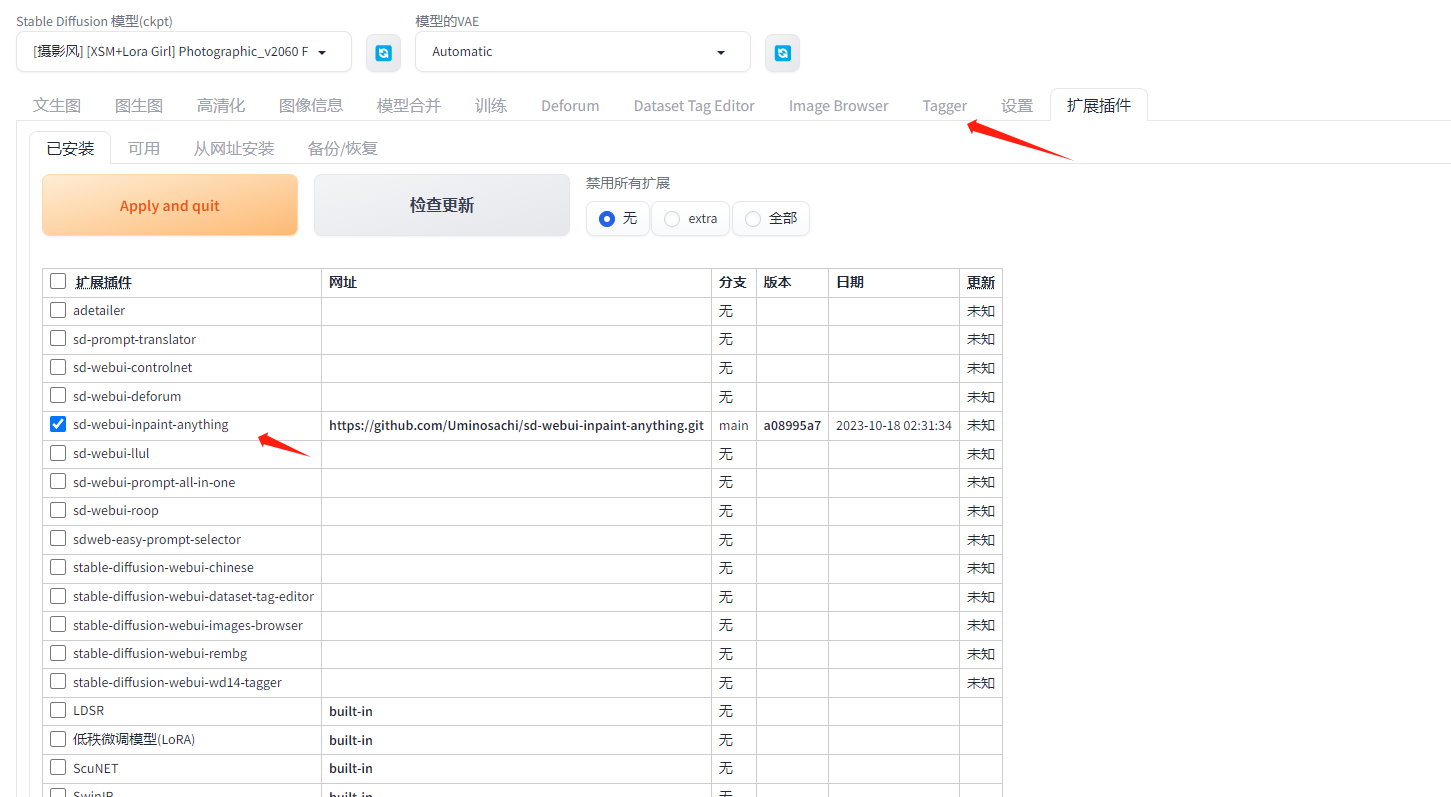Go to the 训练 tab
This screenshot has width=1451, height=797.
point(491,105)
